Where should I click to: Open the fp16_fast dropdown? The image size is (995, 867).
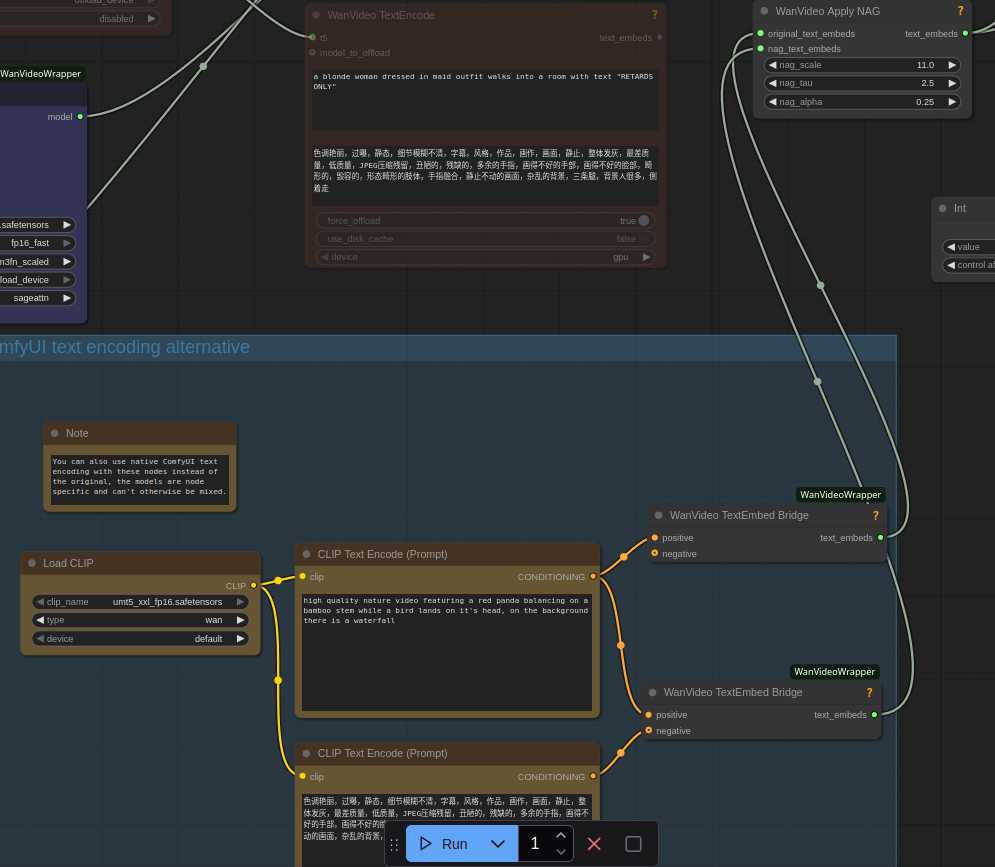37,243
